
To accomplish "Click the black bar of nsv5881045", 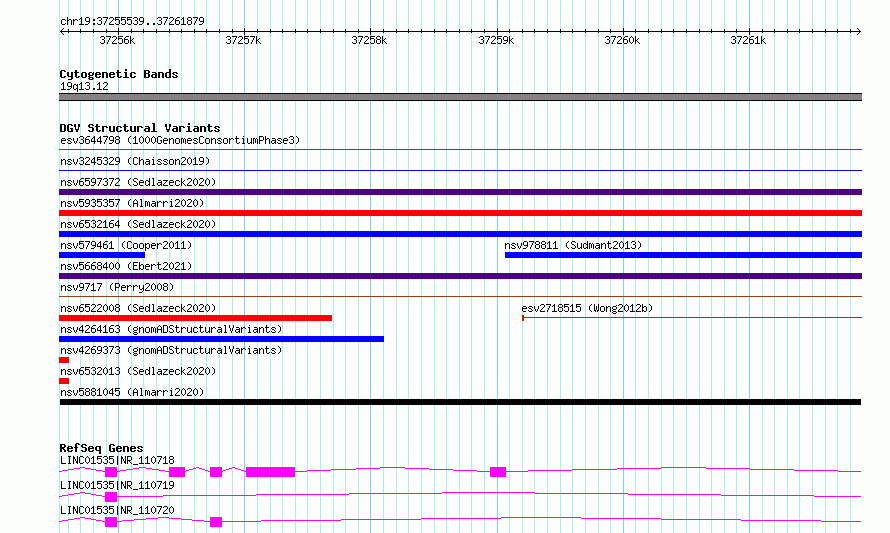I will (x=460, y=402).
